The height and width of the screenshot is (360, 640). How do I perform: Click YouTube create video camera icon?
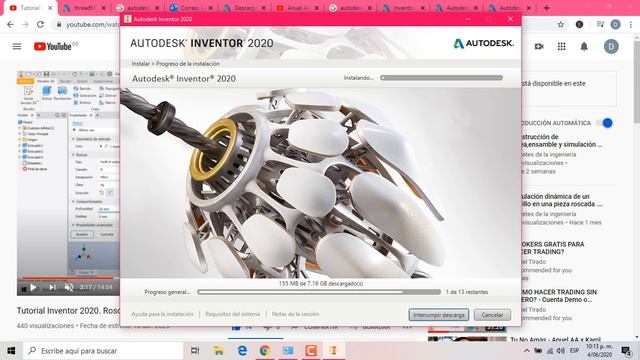[x=539, y=47]
